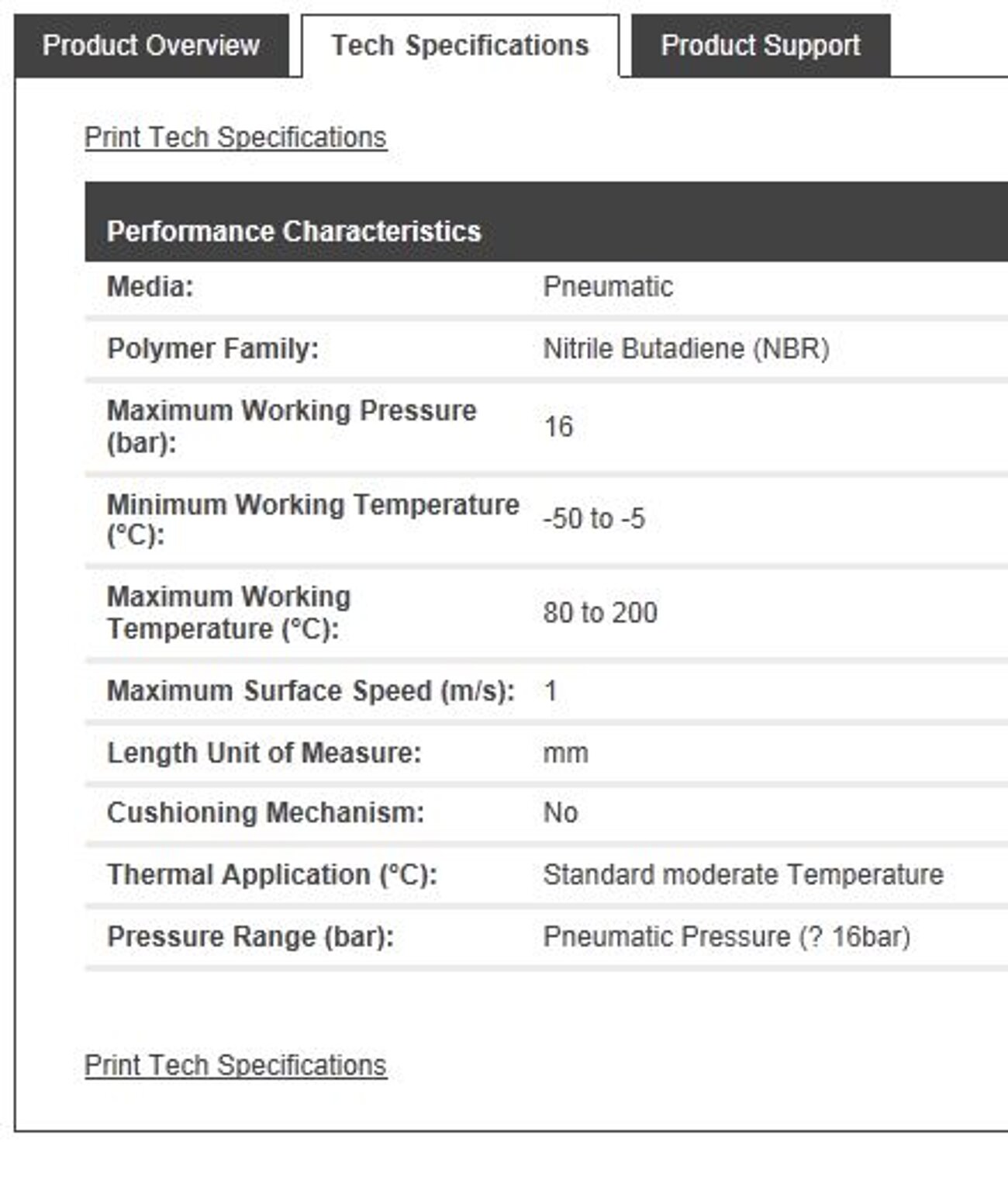1008x1183 pixels.
Task: Click the Maximum Surface Speed (m/s) label
Action: pyautogui.click(x=310, y=690)
